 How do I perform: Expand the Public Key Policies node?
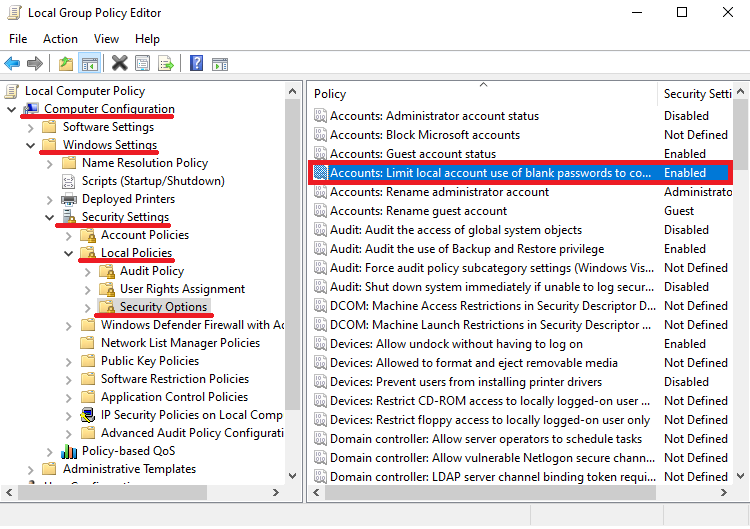[x=69, y=362]
